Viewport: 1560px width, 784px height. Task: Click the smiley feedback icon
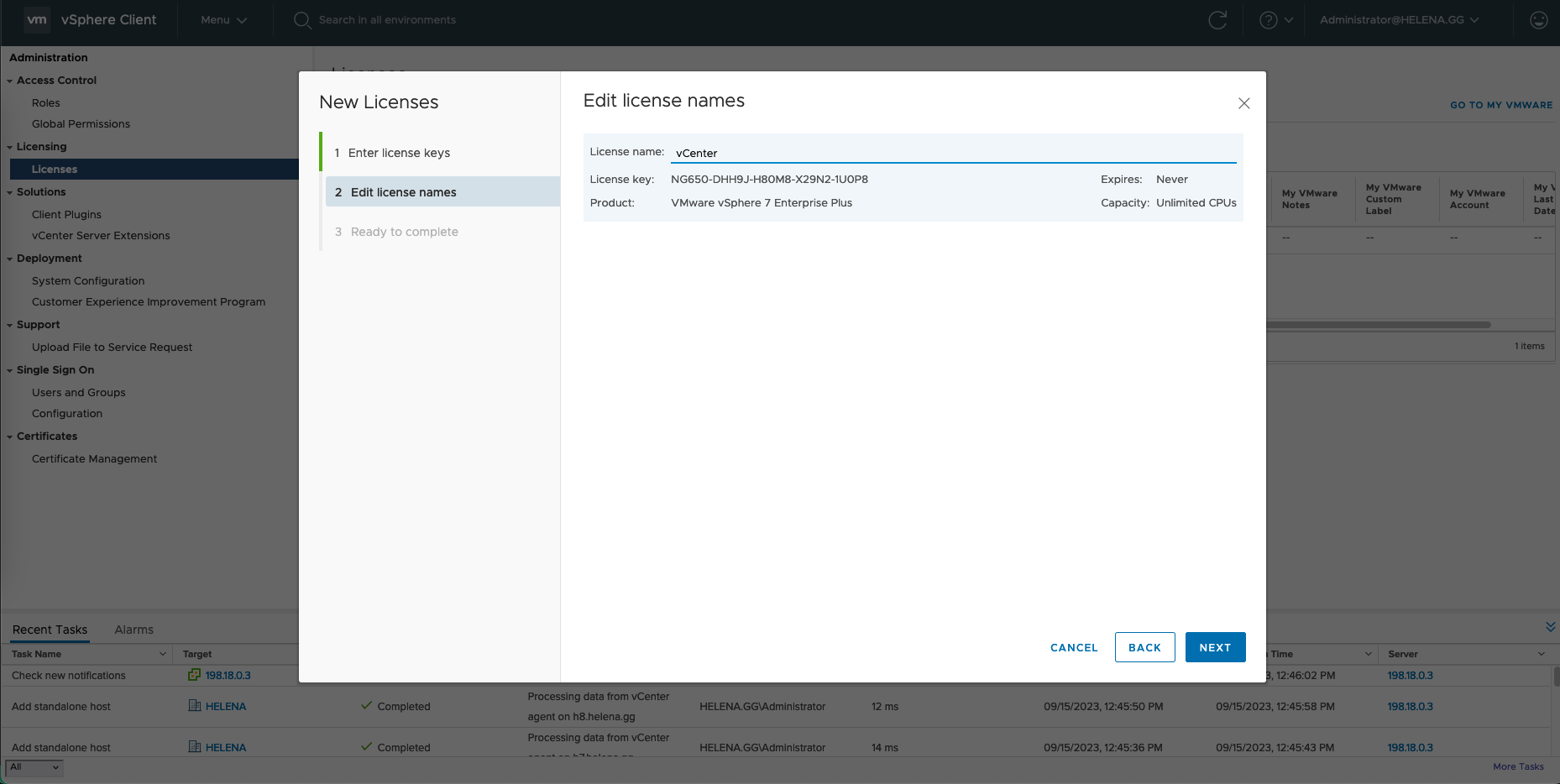click(1538, 20)
